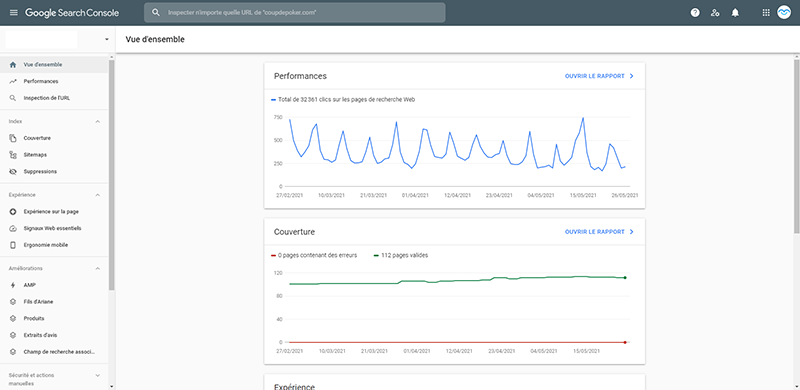Open the account avatar menu
The image size is (800, 390).
784,13
